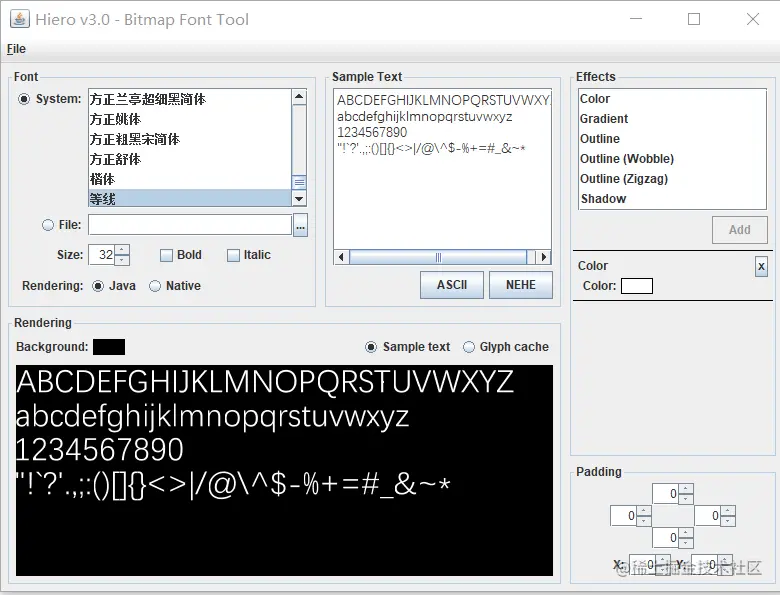
Task: Open the Color effect white swatch
Action: coord(637,286)
